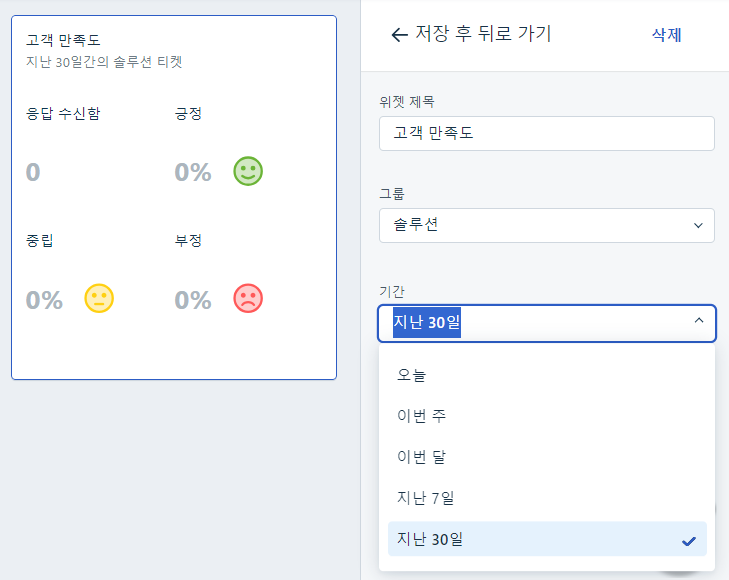Click 저장 후 뒤로 가기 link
The image size is (729, 580).
tap(483, 34)
